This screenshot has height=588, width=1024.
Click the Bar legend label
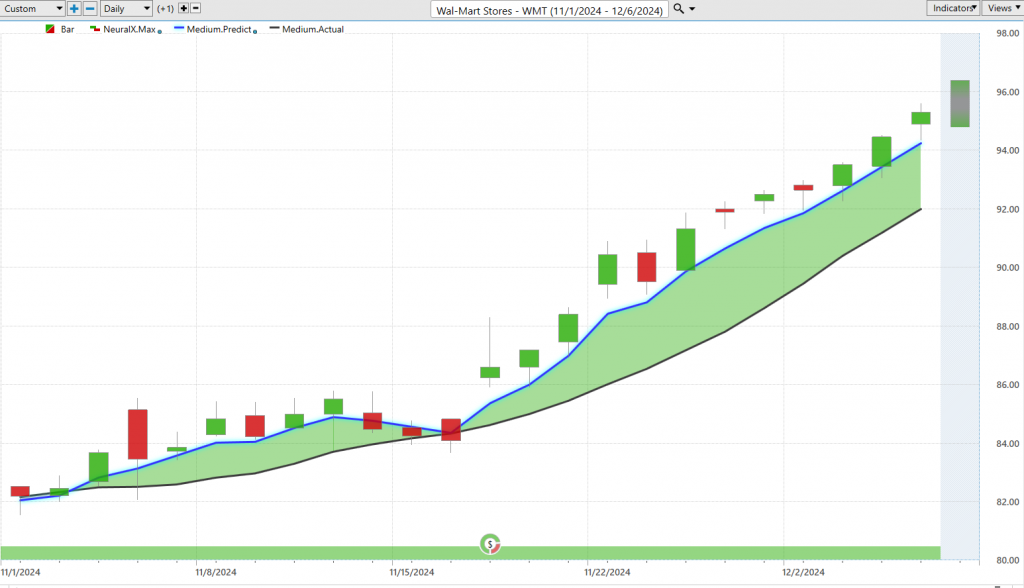[68, 30]
